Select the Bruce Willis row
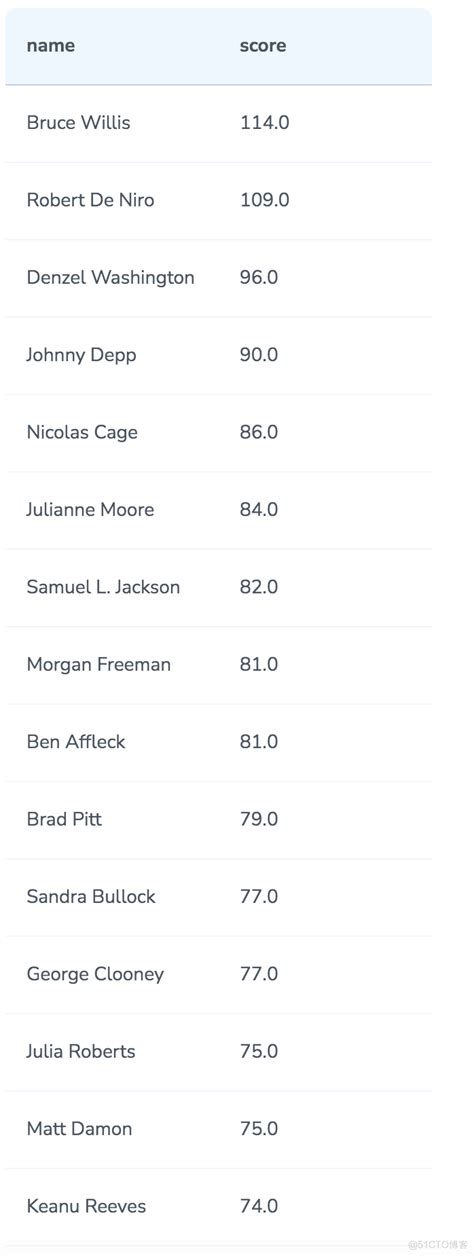Screen dimensions: 474x1256 [218, 123]
